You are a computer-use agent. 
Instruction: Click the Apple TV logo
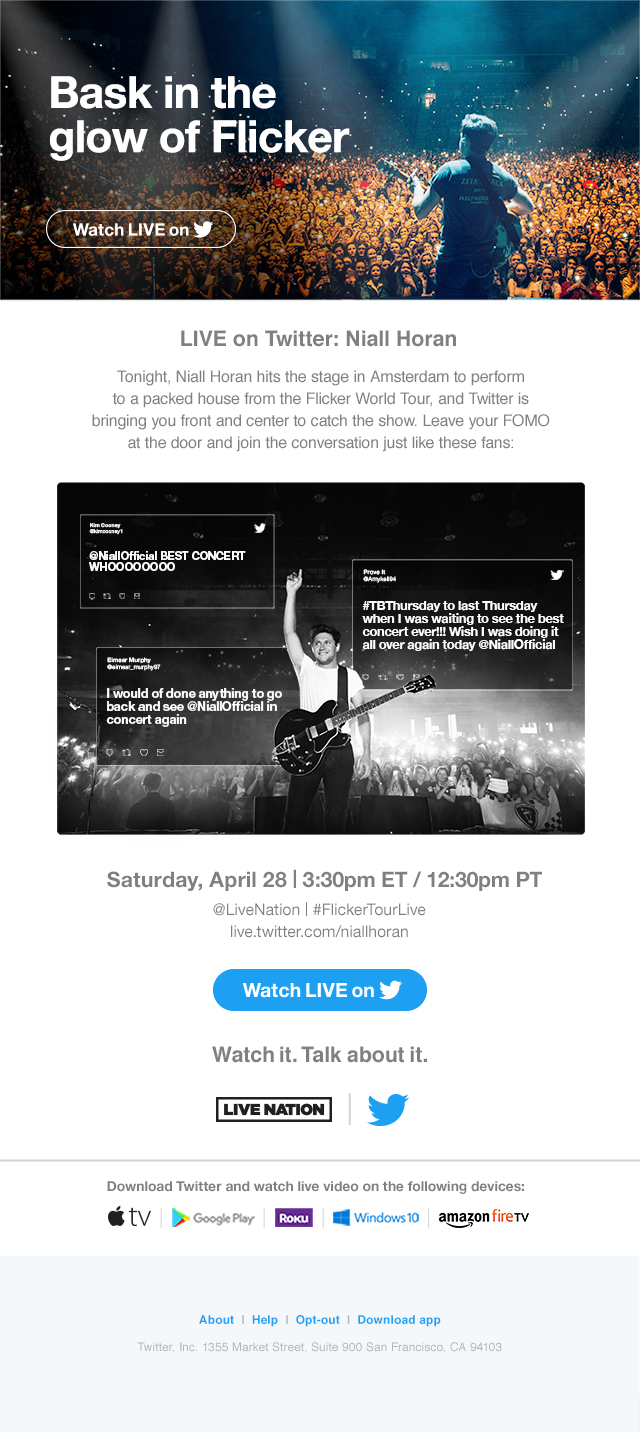click(128, 1217)
